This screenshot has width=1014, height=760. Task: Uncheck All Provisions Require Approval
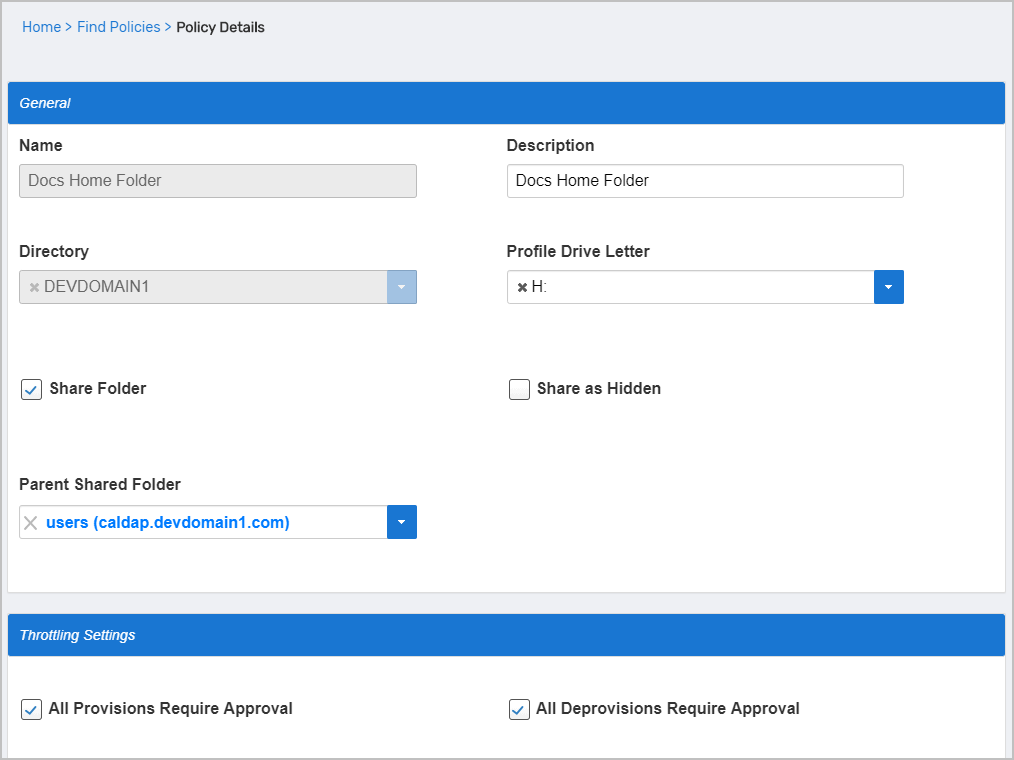point(31,709)
